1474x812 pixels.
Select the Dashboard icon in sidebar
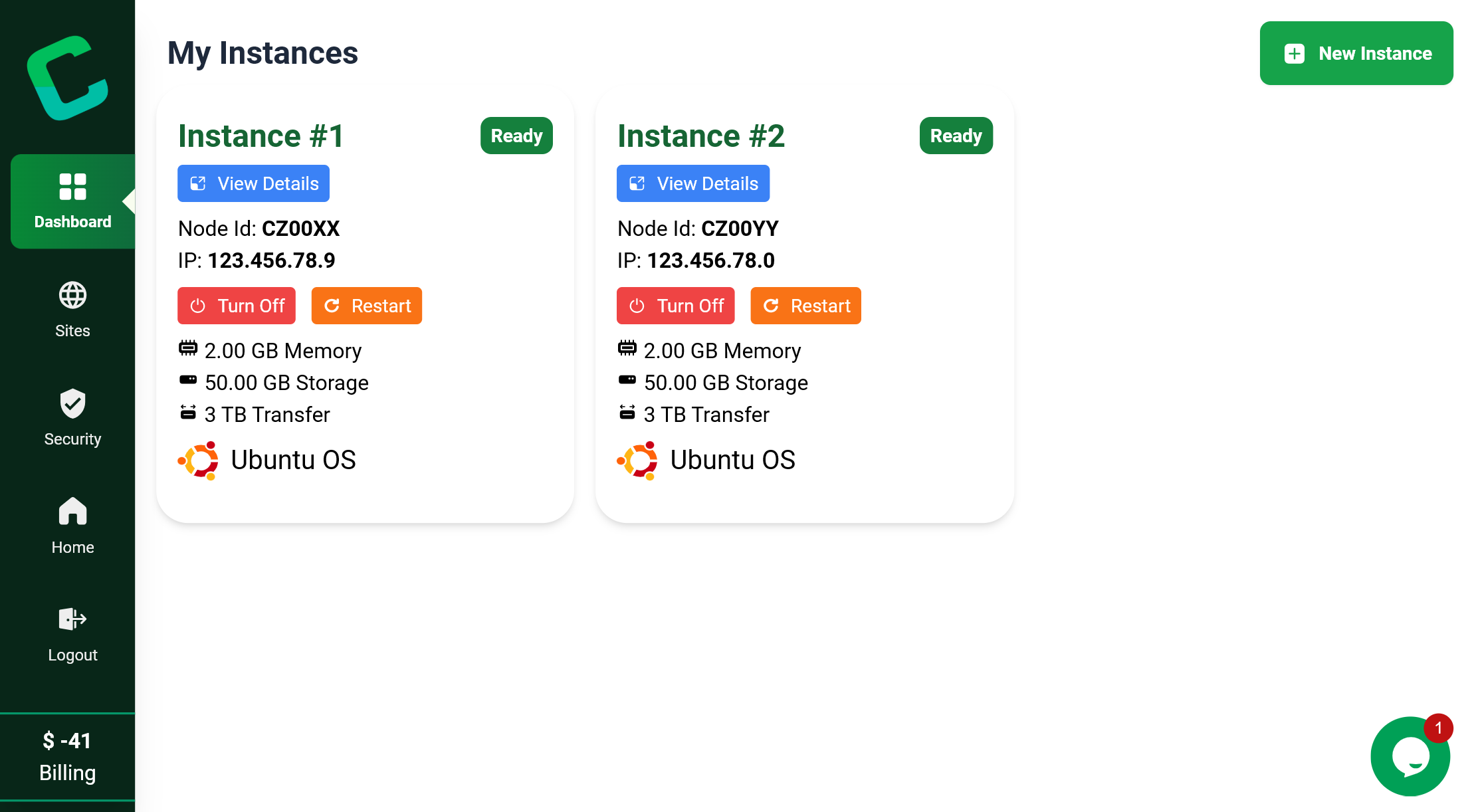(72, 187)
